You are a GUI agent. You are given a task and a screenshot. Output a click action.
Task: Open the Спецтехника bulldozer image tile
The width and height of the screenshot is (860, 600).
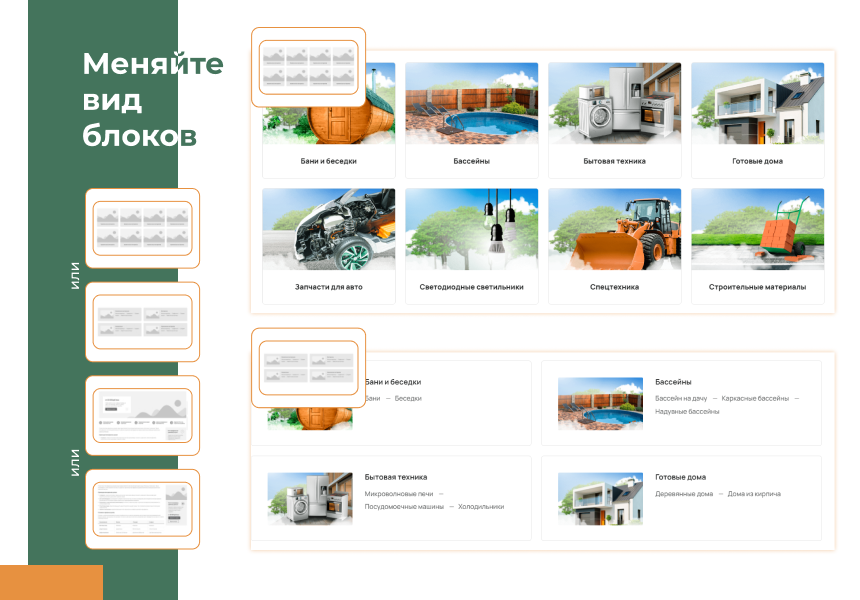(614, 230)
